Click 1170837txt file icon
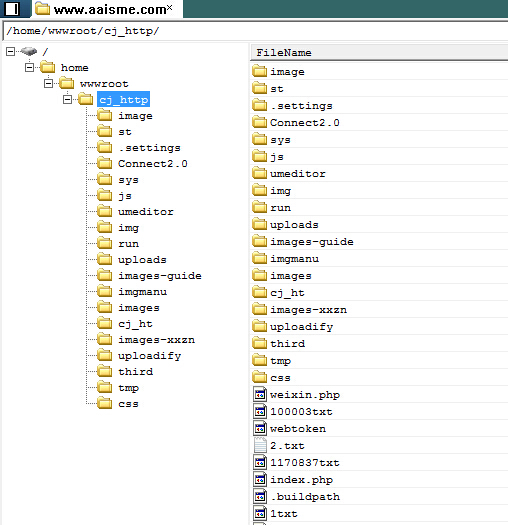Viewport: 508px width, 525px height. click(260, 462)
